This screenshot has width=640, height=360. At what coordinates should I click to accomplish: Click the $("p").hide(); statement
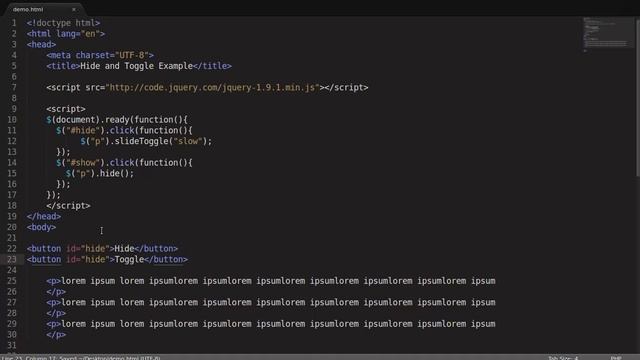click(x=100, y=173)
